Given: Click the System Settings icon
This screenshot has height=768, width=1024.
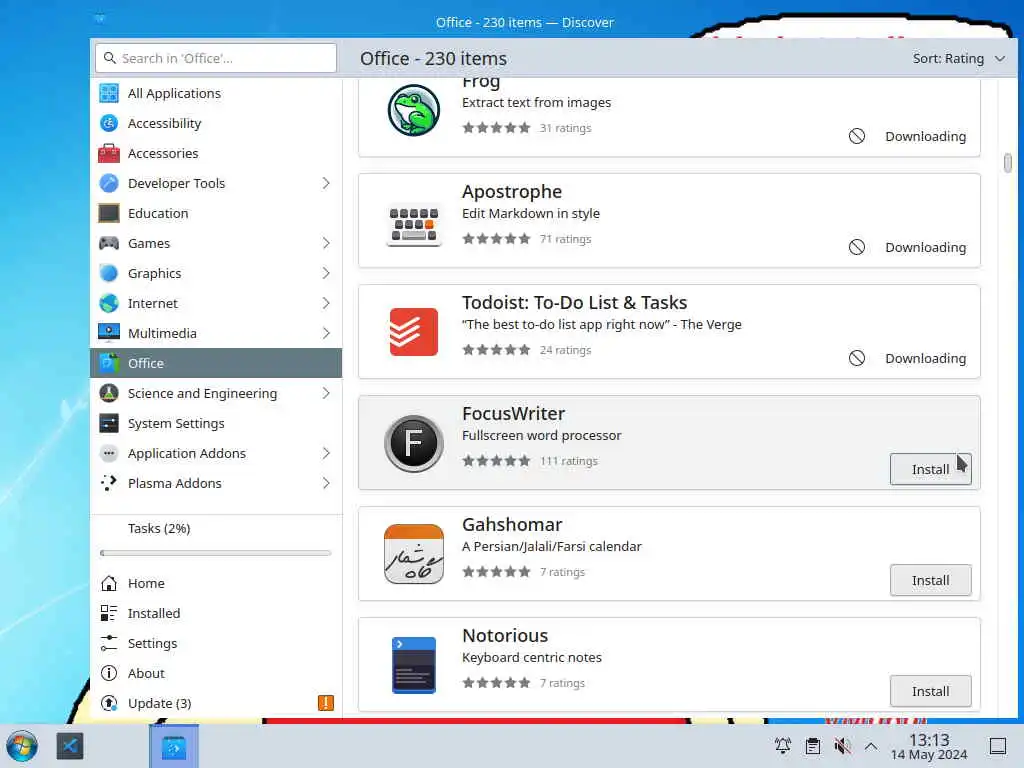Looking at the screenshot, I should coord(108,423).
